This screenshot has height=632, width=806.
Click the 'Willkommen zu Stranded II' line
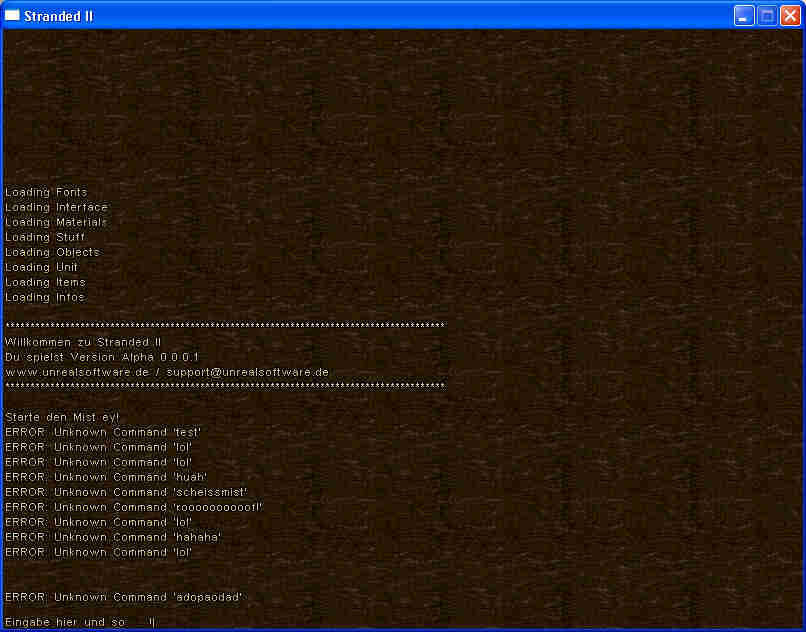83,342
